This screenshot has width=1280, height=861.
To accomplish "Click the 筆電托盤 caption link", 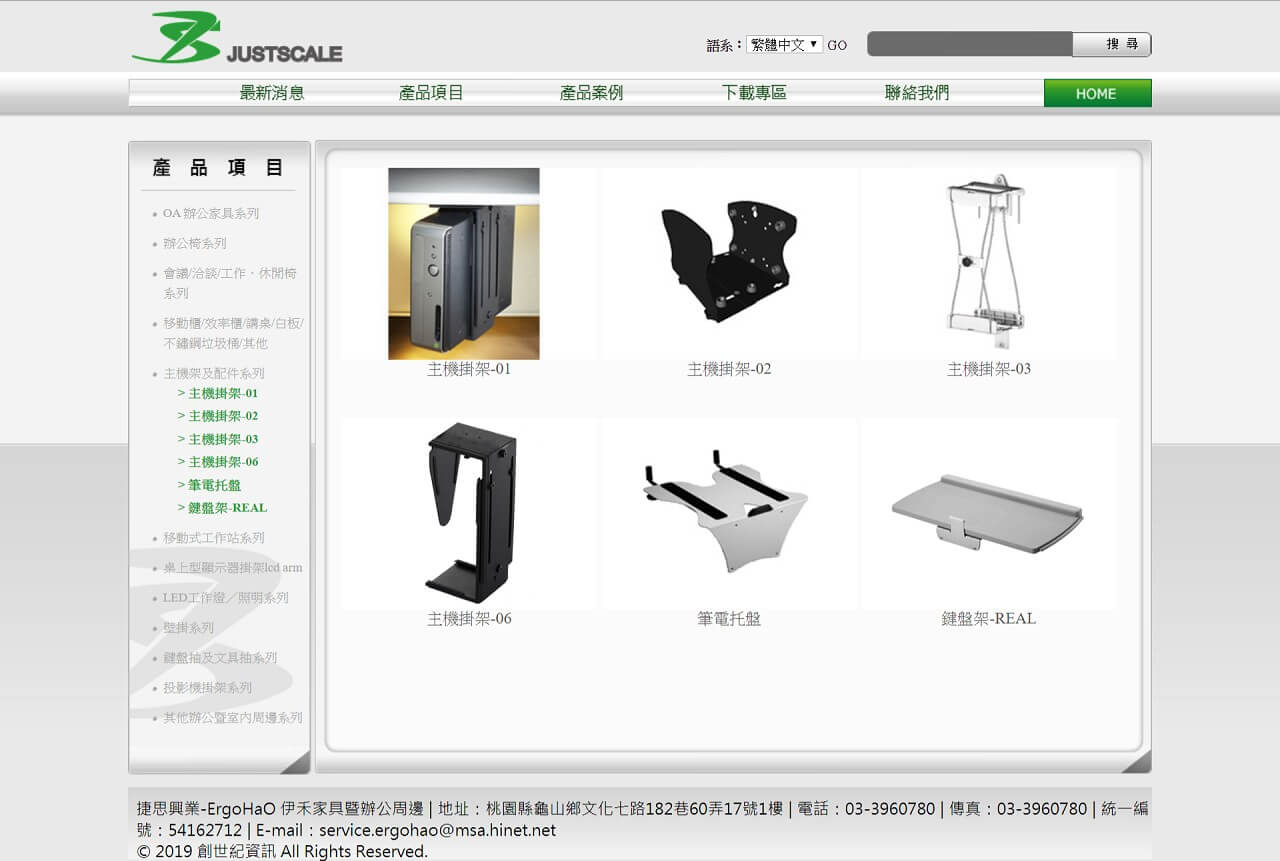I will 729,619.
